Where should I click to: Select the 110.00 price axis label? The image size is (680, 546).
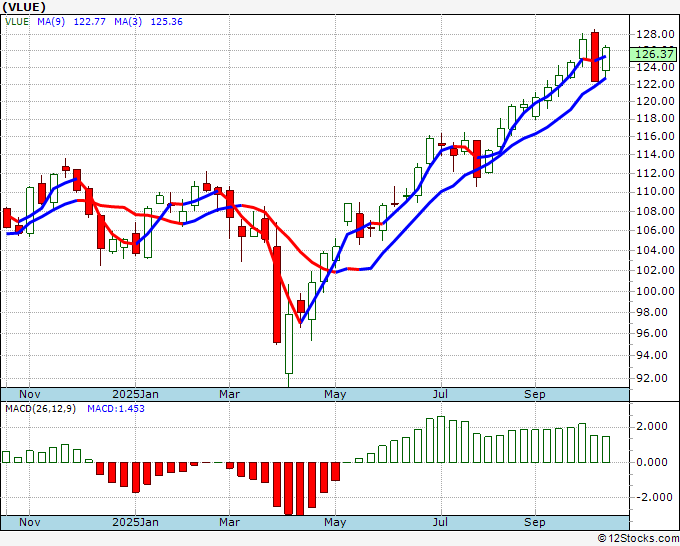pyautogui.click(x=655, y=191)
